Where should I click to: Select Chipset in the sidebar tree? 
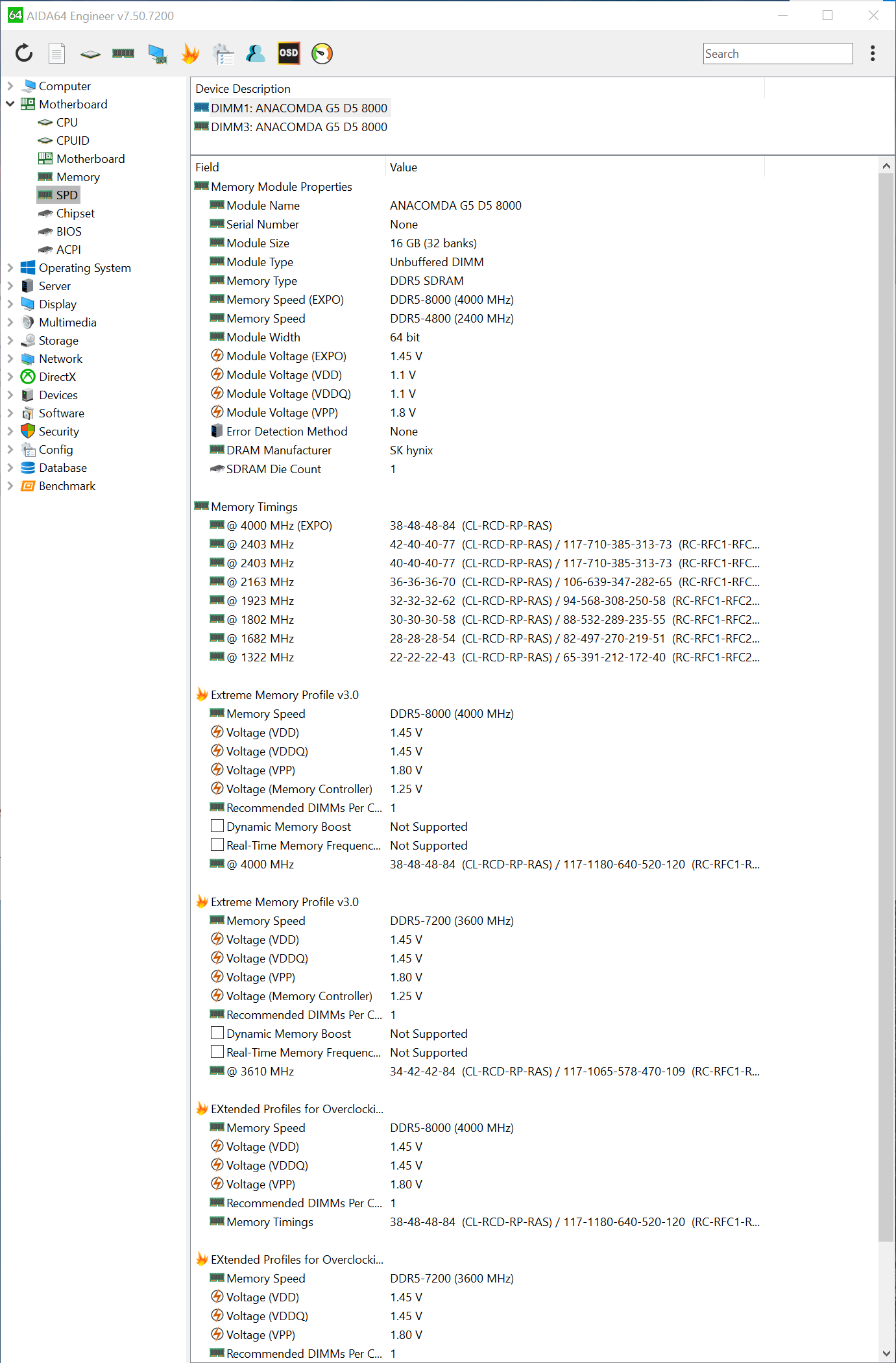pyautogui.click(x=75, y=213)
